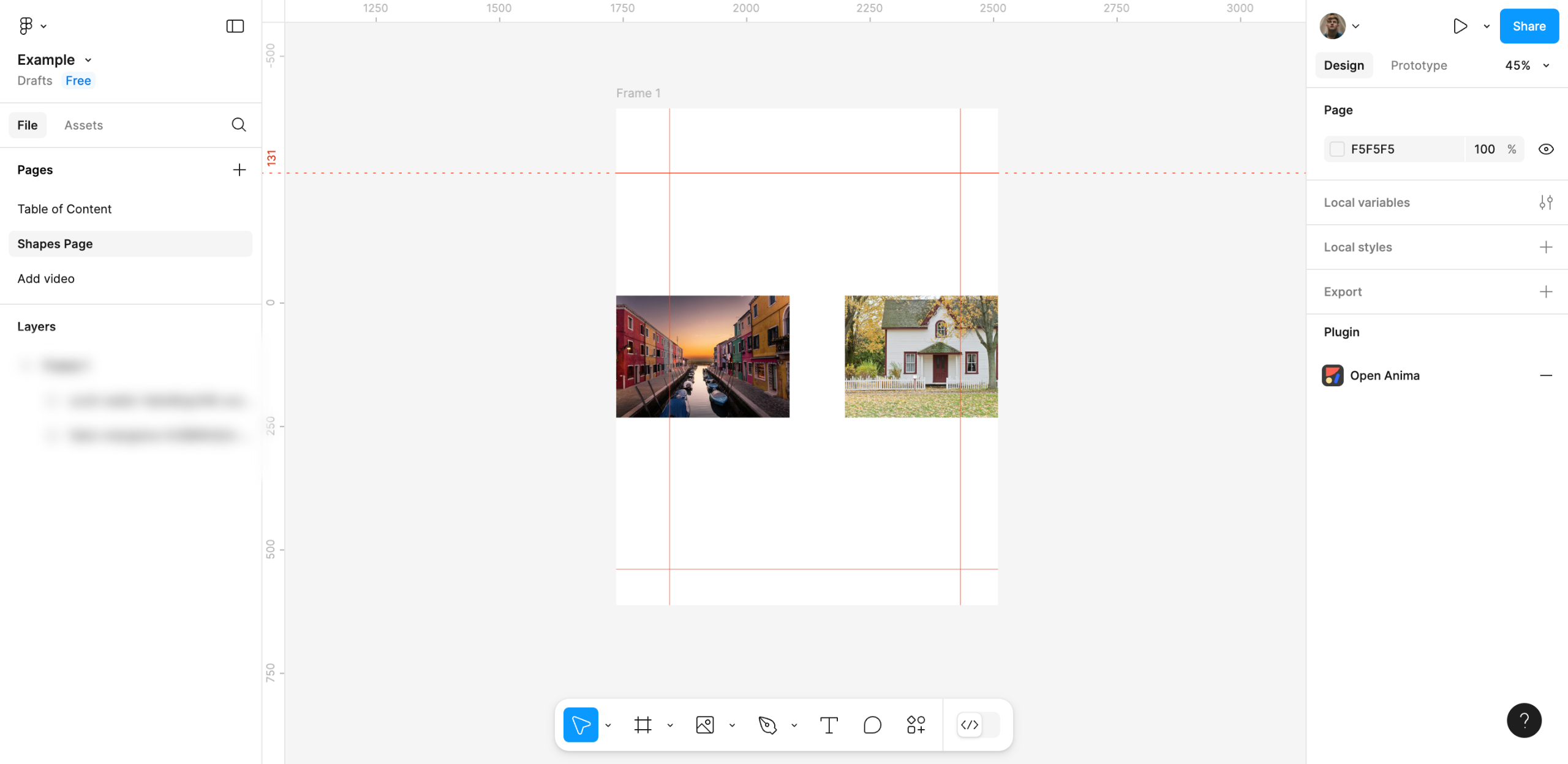Remove the Open Anima plugin entry
The image size is (1568, 764).
click(1545, 375)
